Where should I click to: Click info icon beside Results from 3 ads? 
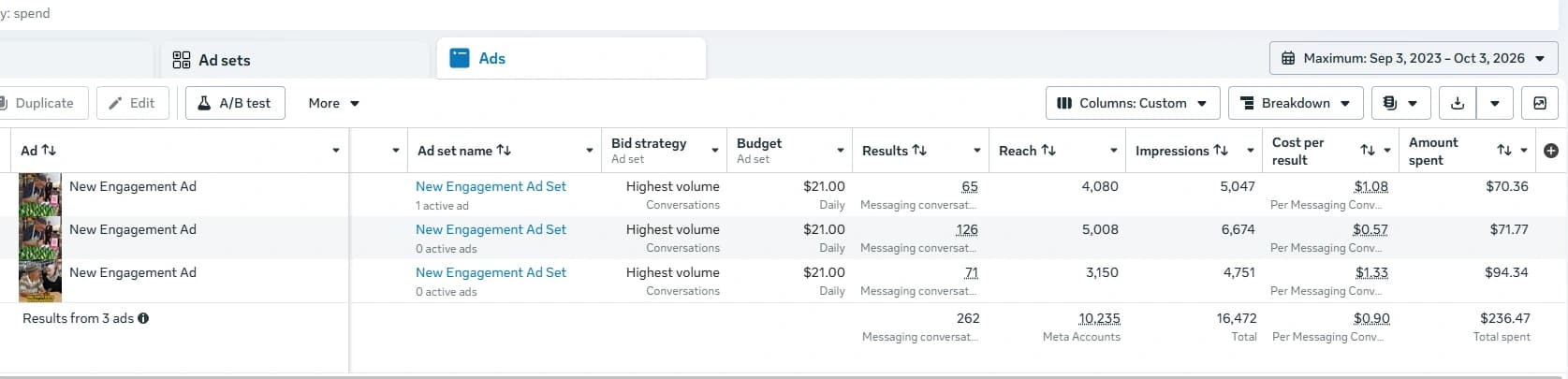coord(143,318)
